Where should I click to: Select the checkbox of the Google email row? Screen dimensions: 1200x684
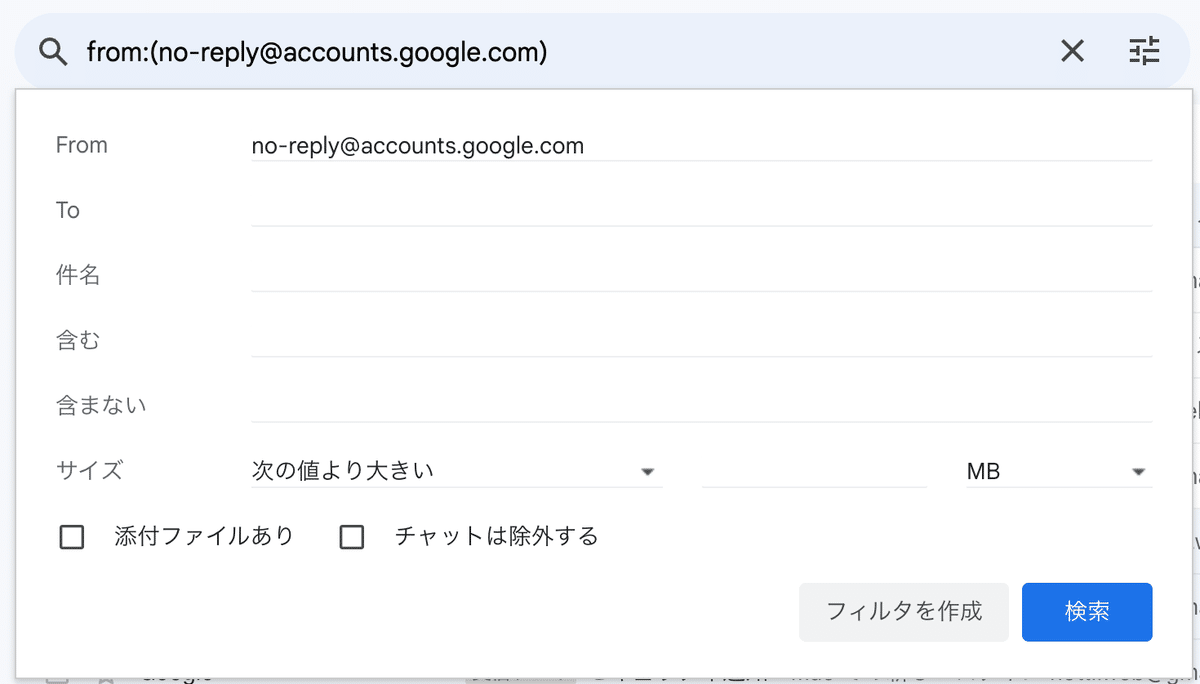click(57, 680)
